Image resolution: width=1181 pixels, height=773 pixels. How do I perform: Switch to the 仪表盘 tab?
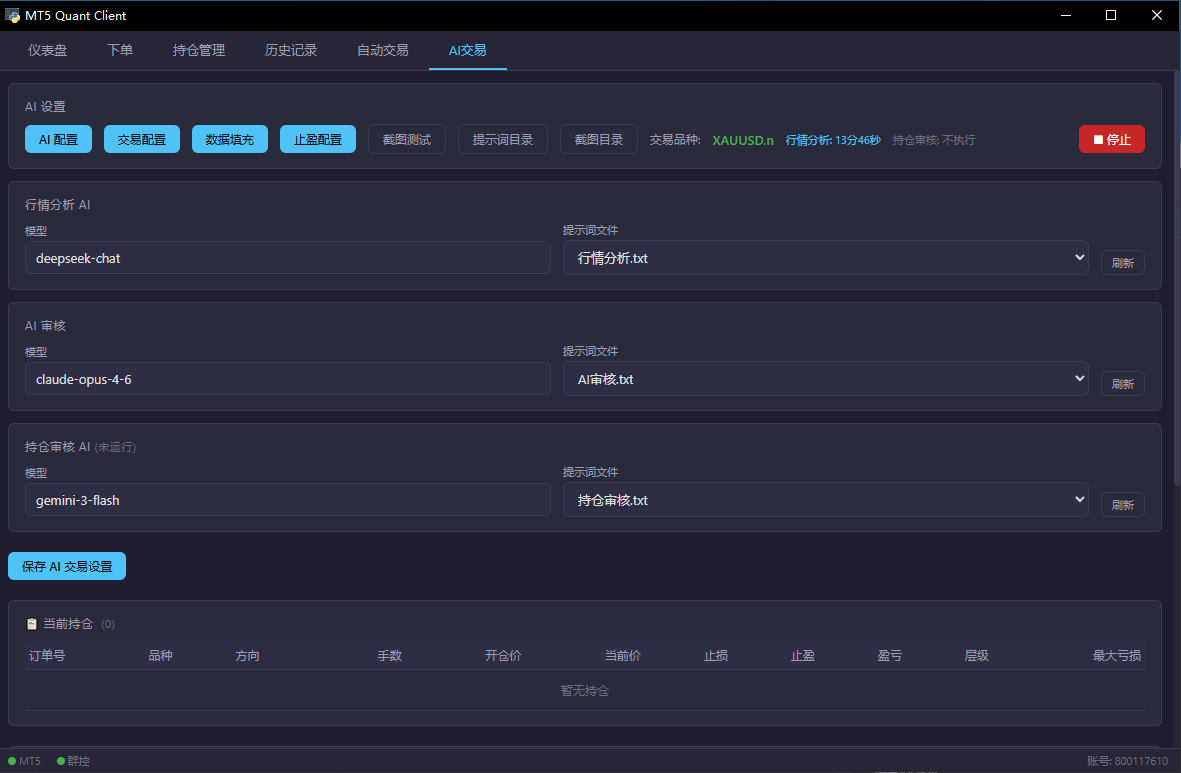point(47,50)
